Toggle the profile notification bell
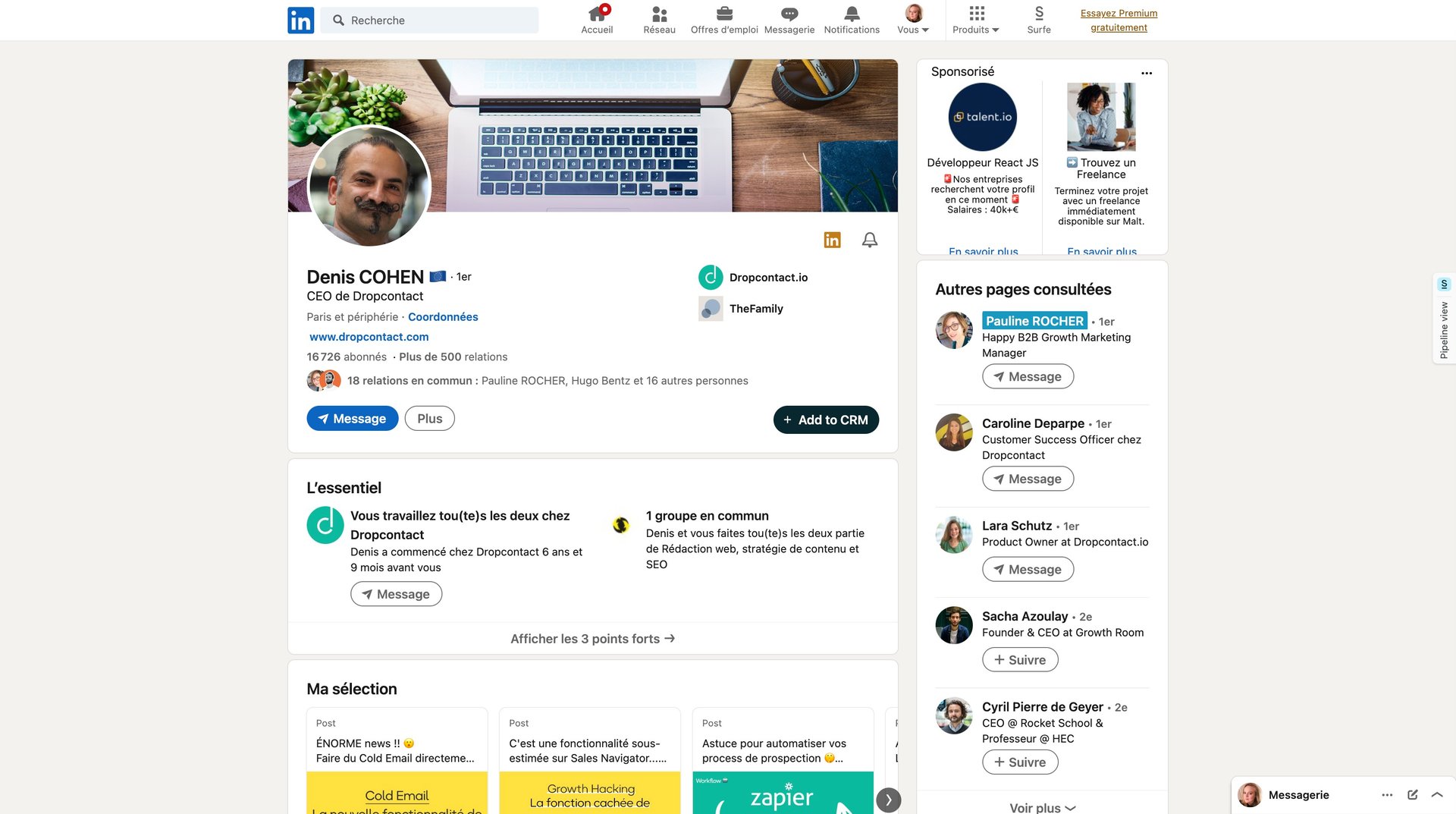Viewport: 1456px width, 814px height. [x=870, y=240]
